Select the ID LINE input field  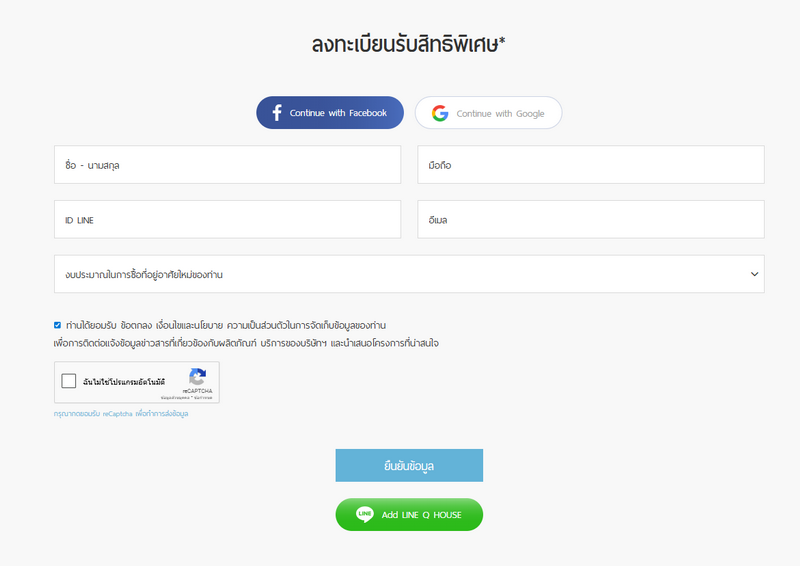pos(227,219)
